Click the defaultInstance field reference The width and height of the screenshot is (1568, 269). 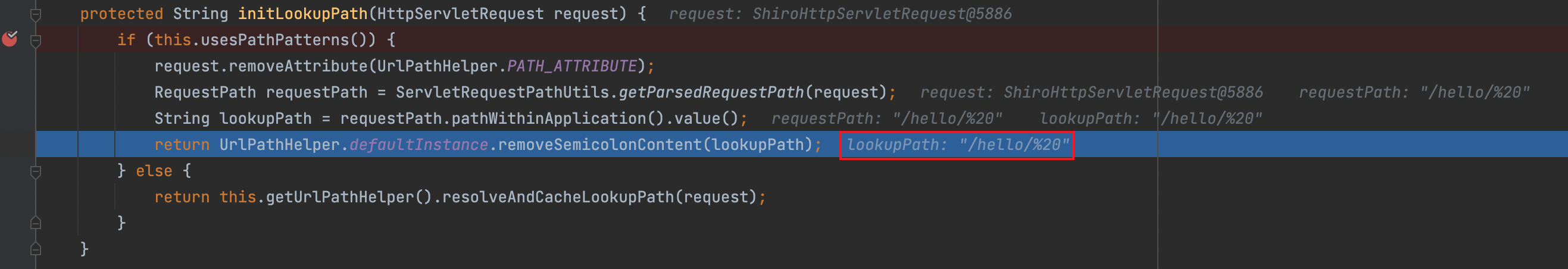click(418, 145)
